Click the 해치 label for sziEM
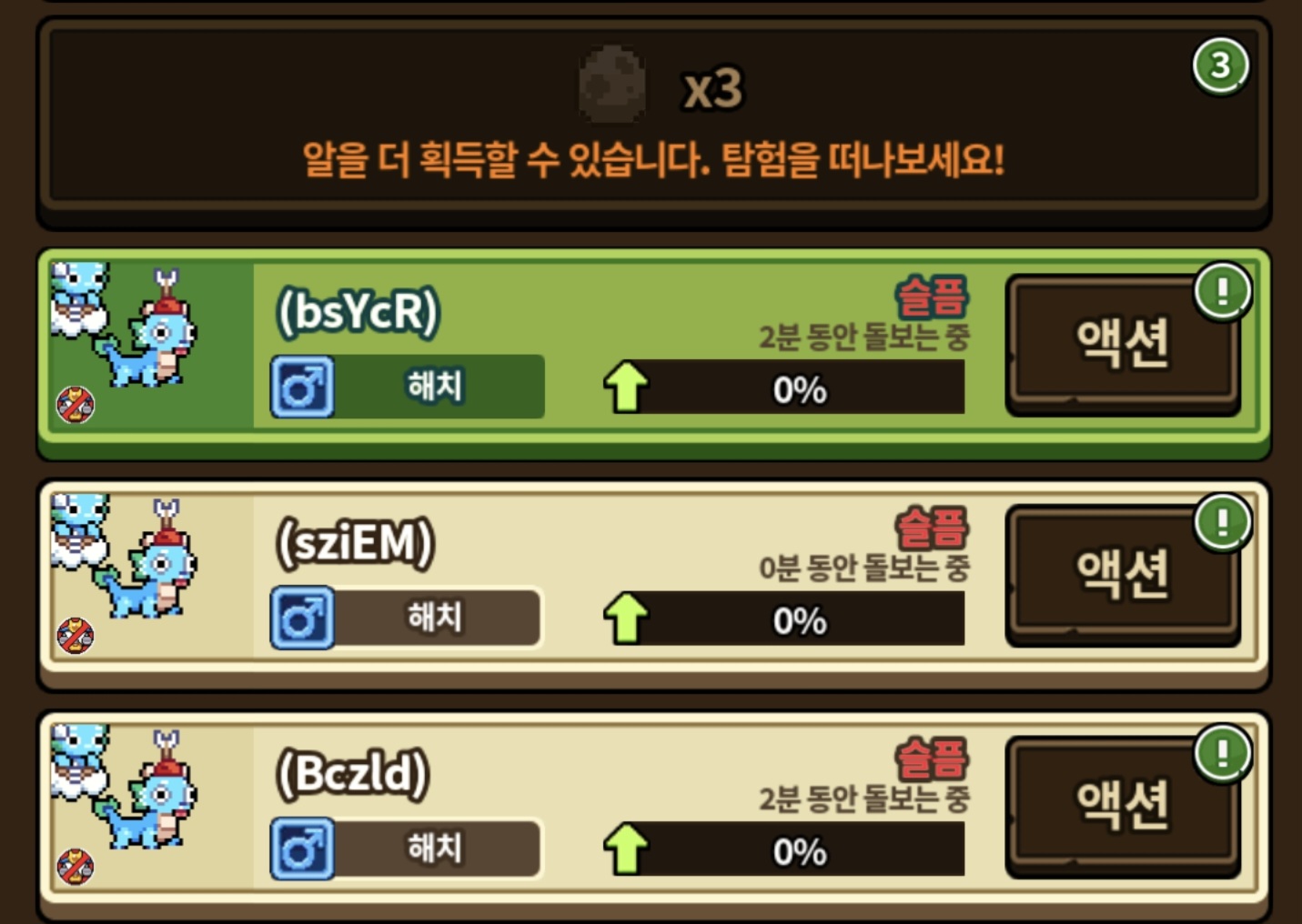 coord(435,618)
